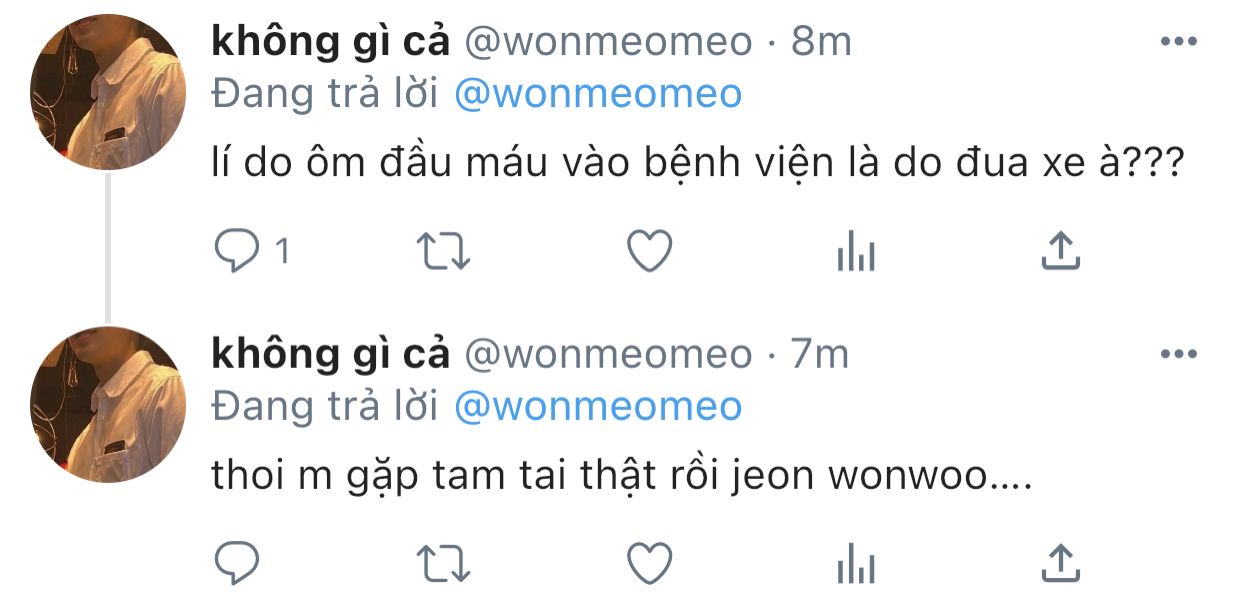1242x609 pixels.
Task: Open more options on the 7m tweet
Action: pyautogui.click(x=1178, y=354)
